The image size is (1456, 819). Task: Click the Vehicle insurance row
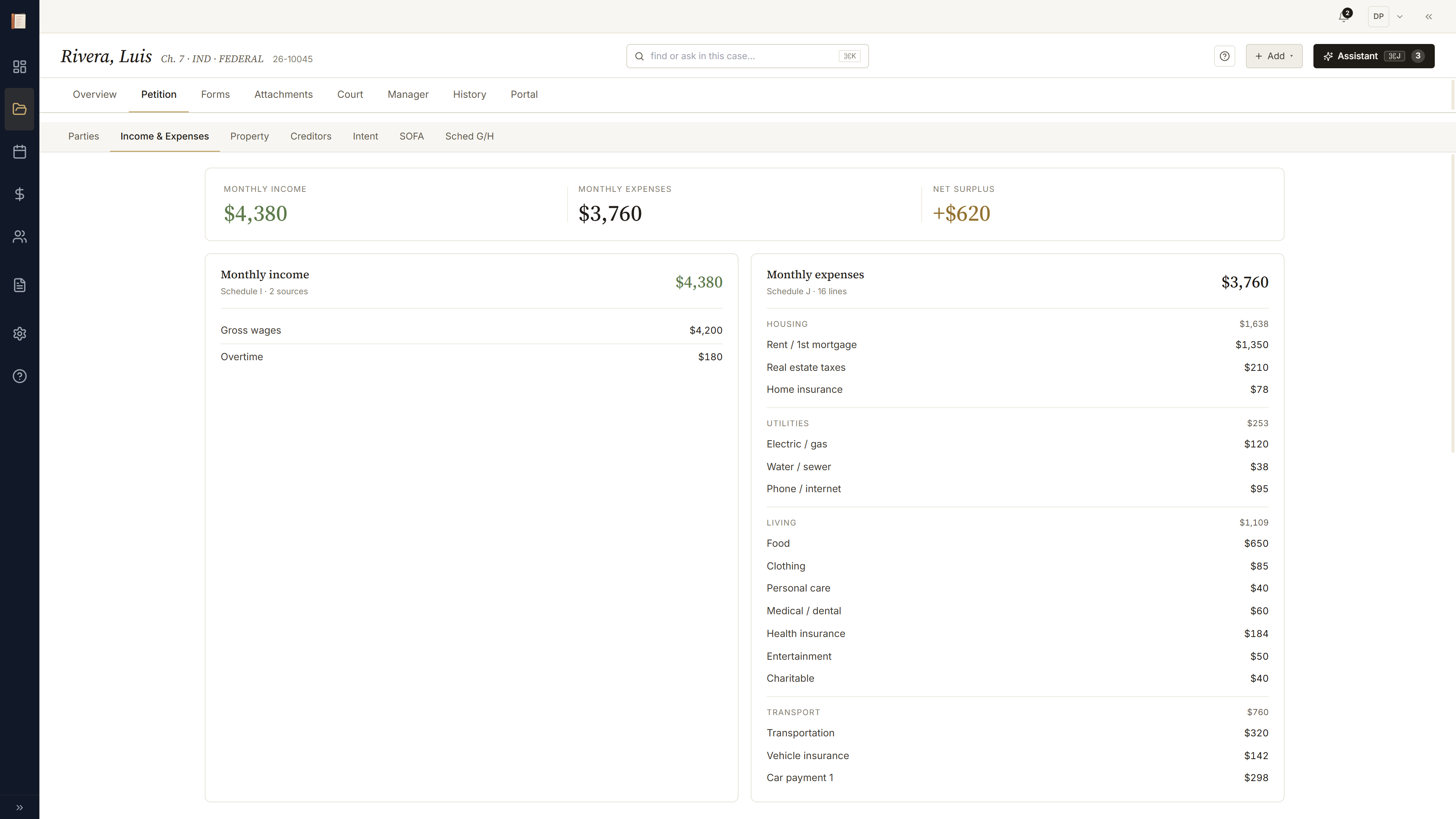[1017, 756]
